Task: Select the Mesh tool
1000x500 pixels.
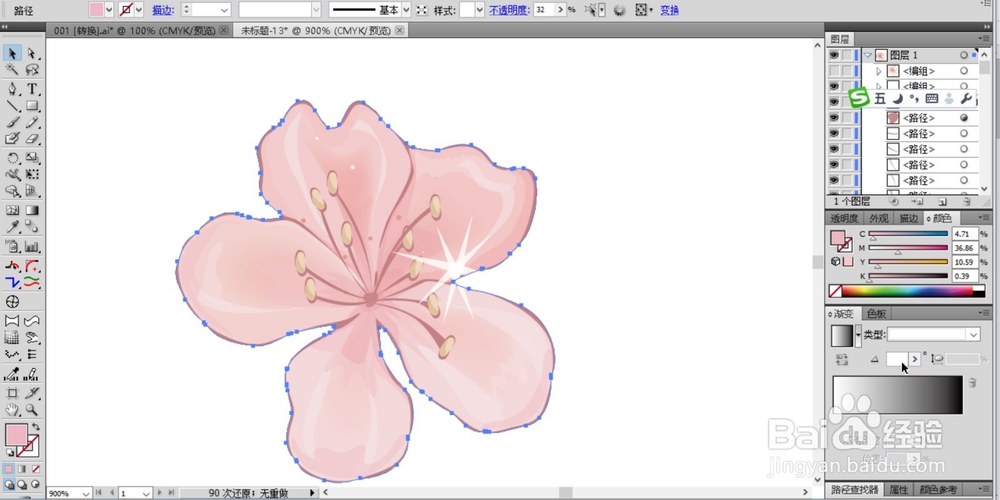Action: click(x=12, y=210)
